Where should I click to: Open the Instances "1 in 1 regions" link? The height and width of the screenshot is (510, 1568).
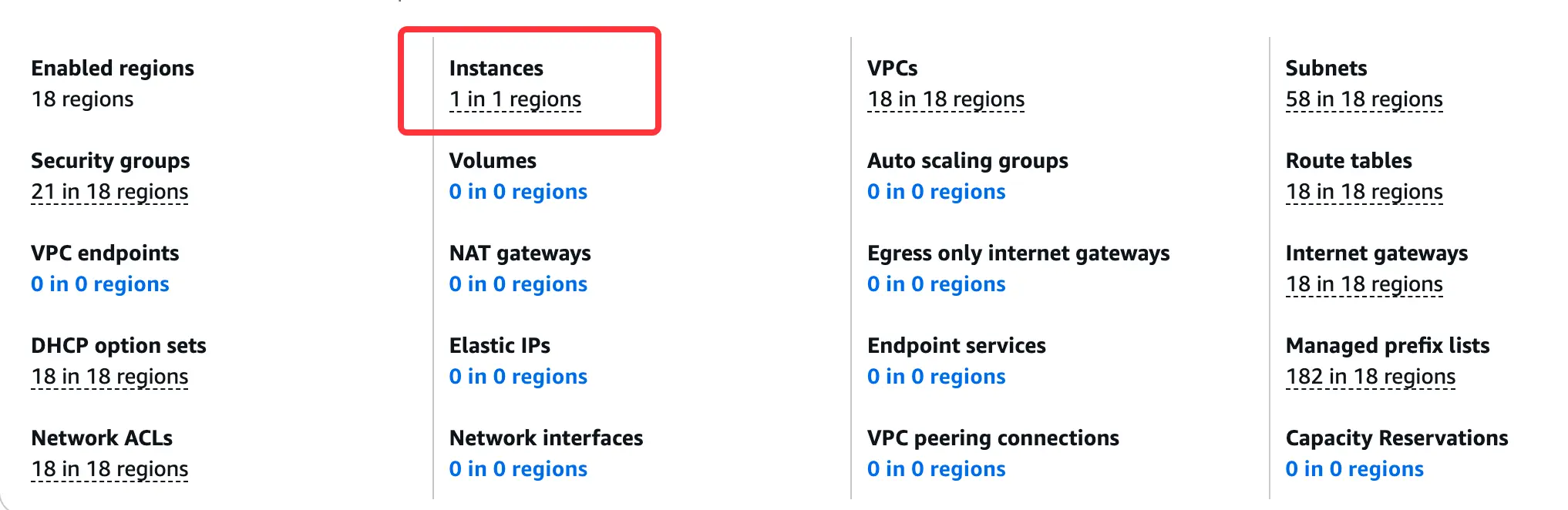pos(515,99)
